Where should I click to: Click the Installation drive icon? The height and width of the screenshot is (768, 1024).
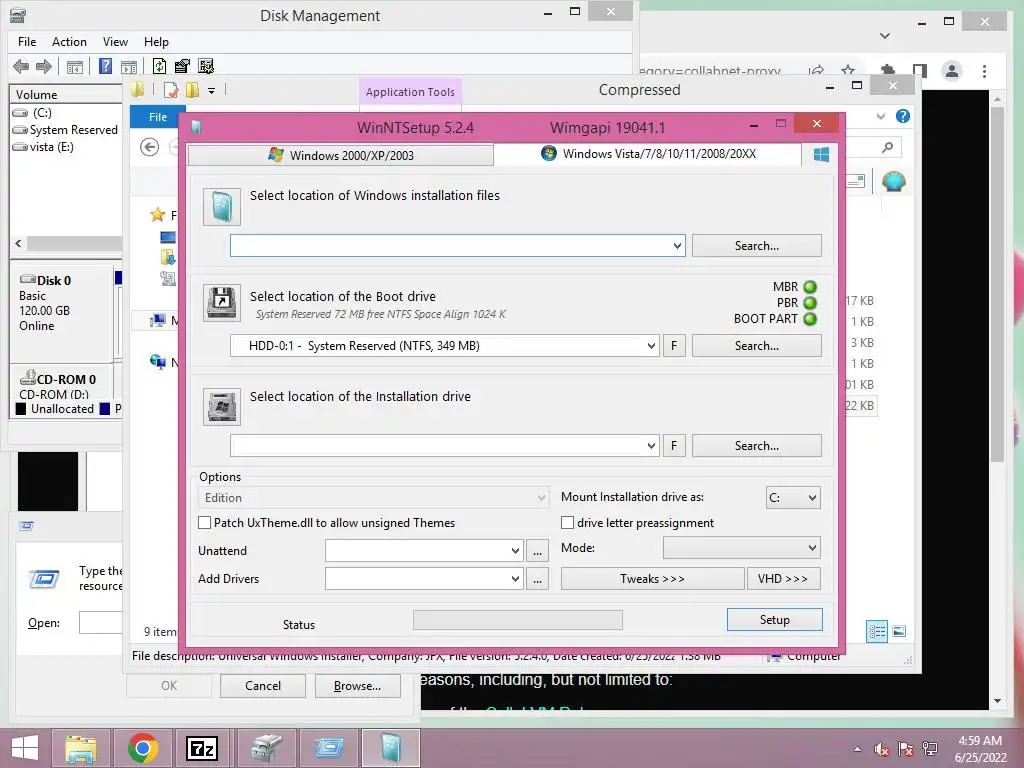221,406
